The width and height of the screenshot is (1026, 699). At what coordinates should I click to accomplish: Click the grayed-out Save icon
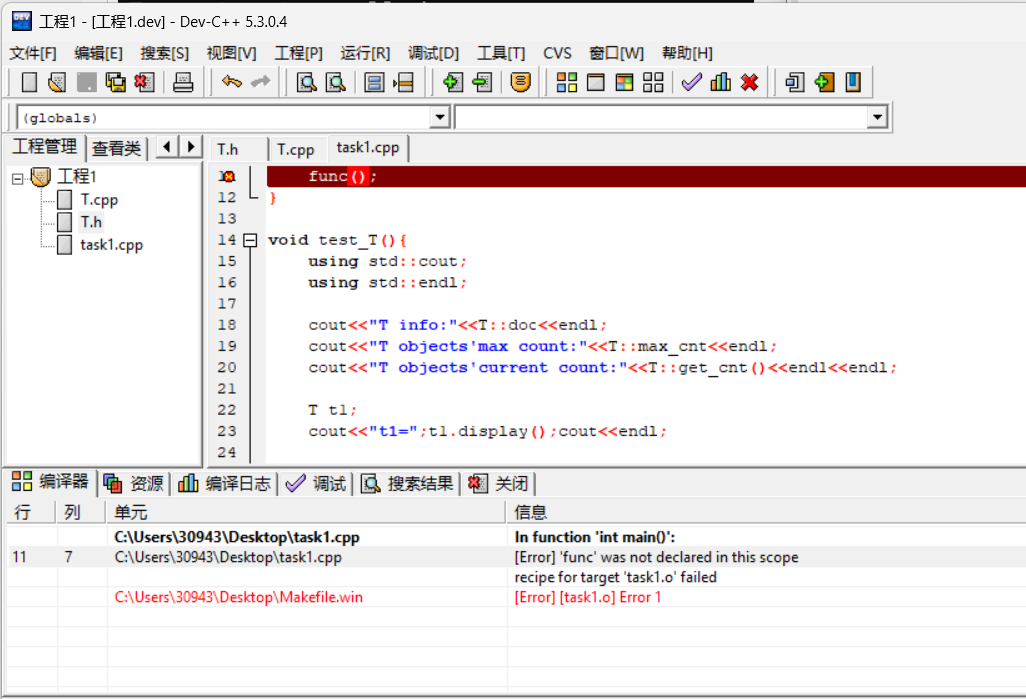86,82
